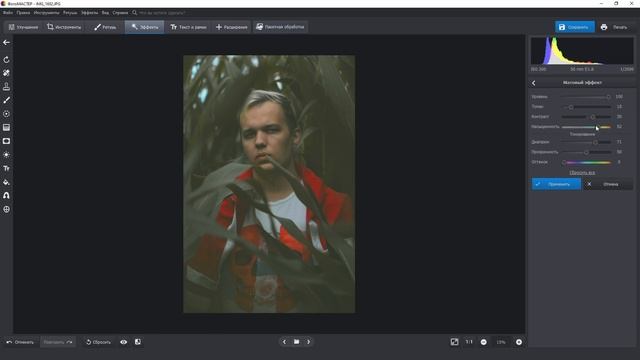
Task: Click the Сбросить все link
Action: [x=582, y=173]
